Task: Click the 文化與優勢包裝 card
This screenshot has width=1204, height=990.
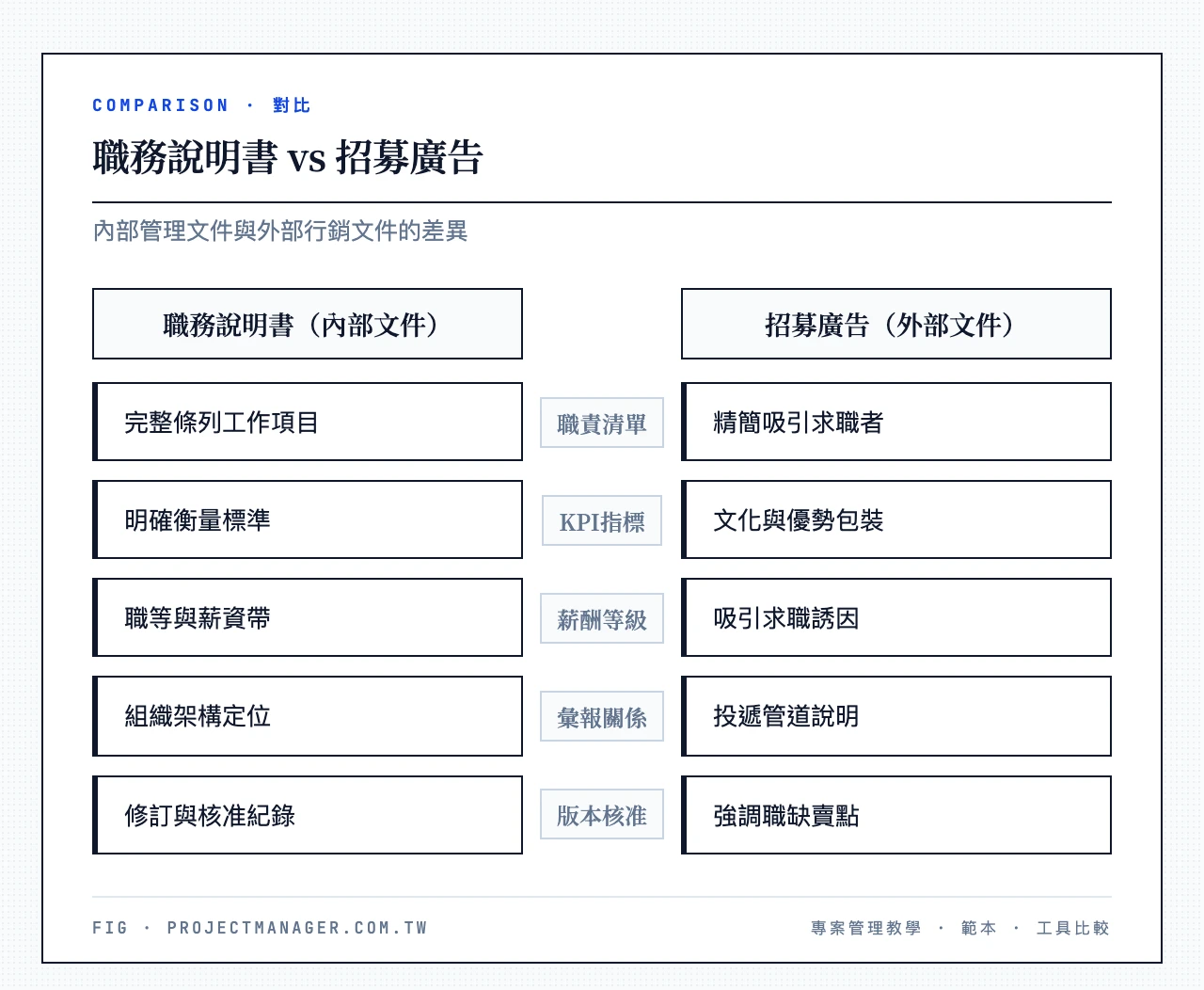Action: (x=896, y=519)
